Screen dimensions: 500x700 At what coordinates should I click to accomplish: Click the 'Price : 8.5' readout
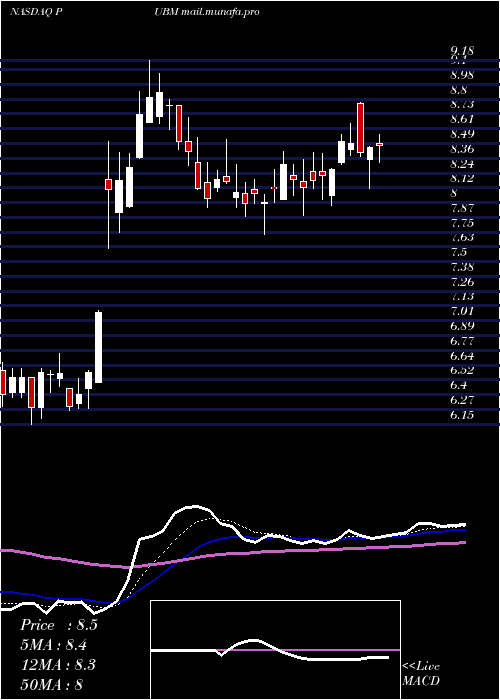[58, 625]
